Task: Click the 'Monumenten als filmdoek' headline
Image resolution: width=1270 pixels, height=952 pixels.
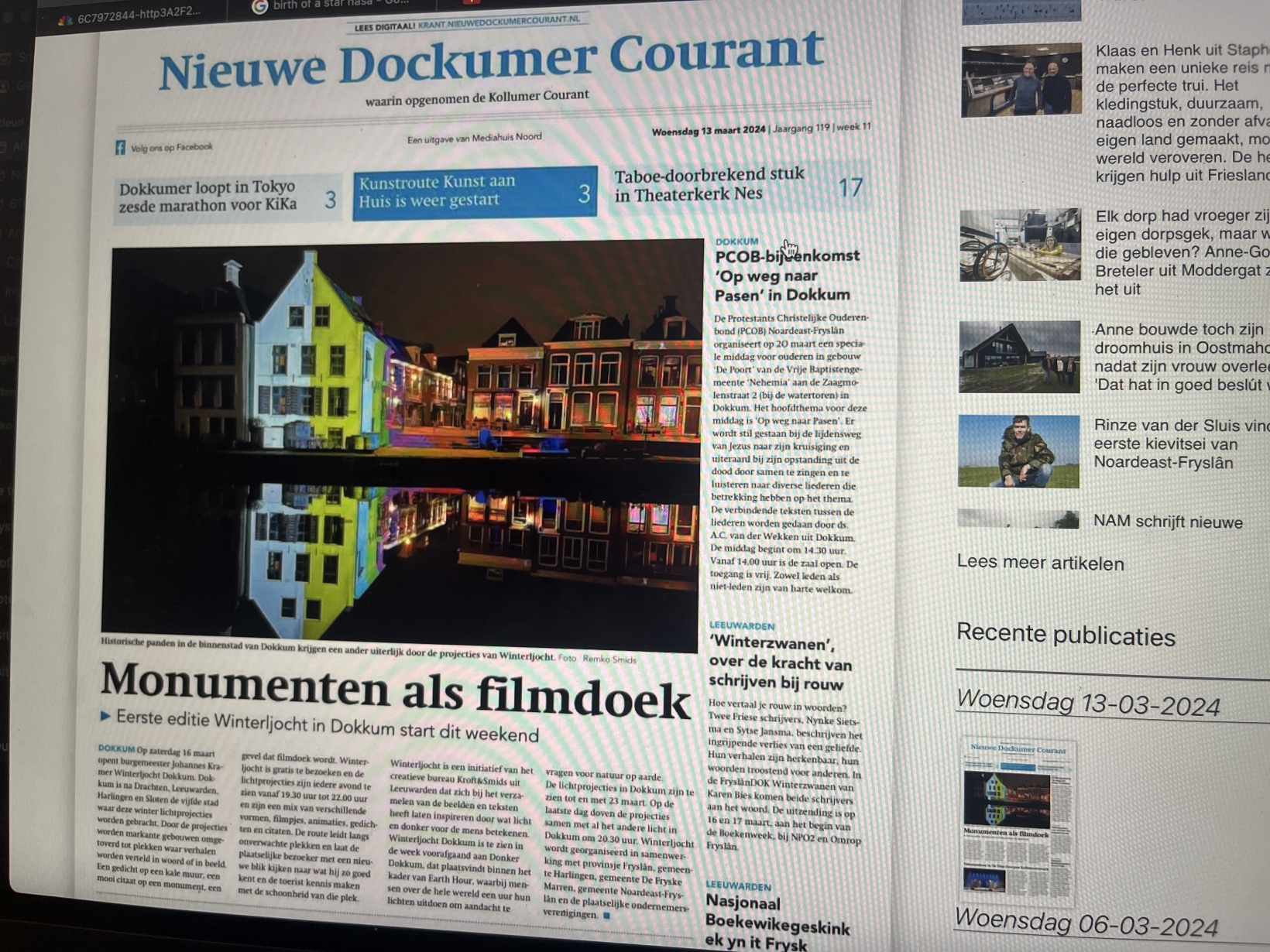Action: [x=395, y=690]
